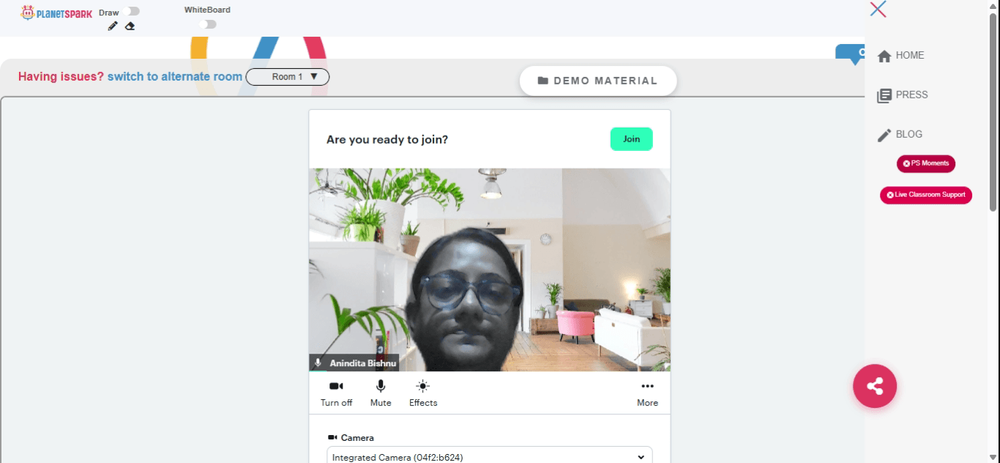Click Live Classroom Support tag
The image size is (1000, 463).
[926, 195]
